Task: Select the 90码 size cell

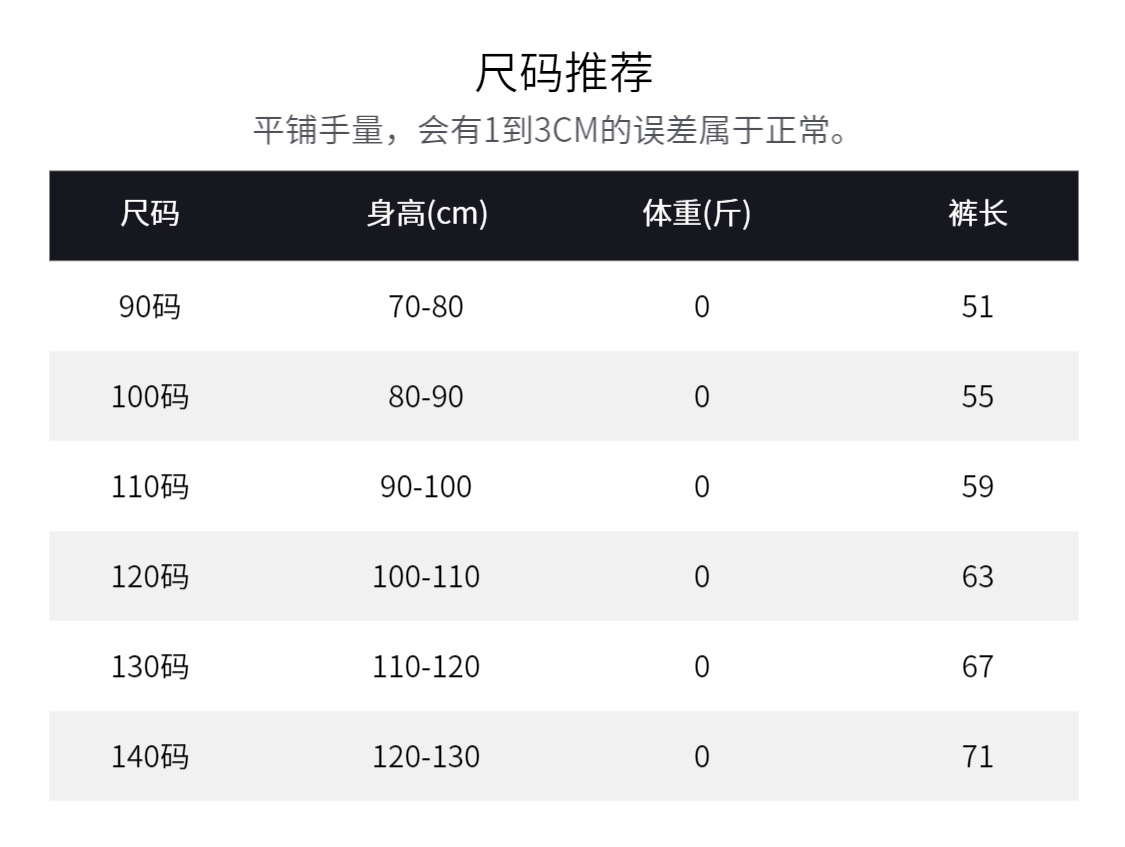Action: click(x=150, y=306)
